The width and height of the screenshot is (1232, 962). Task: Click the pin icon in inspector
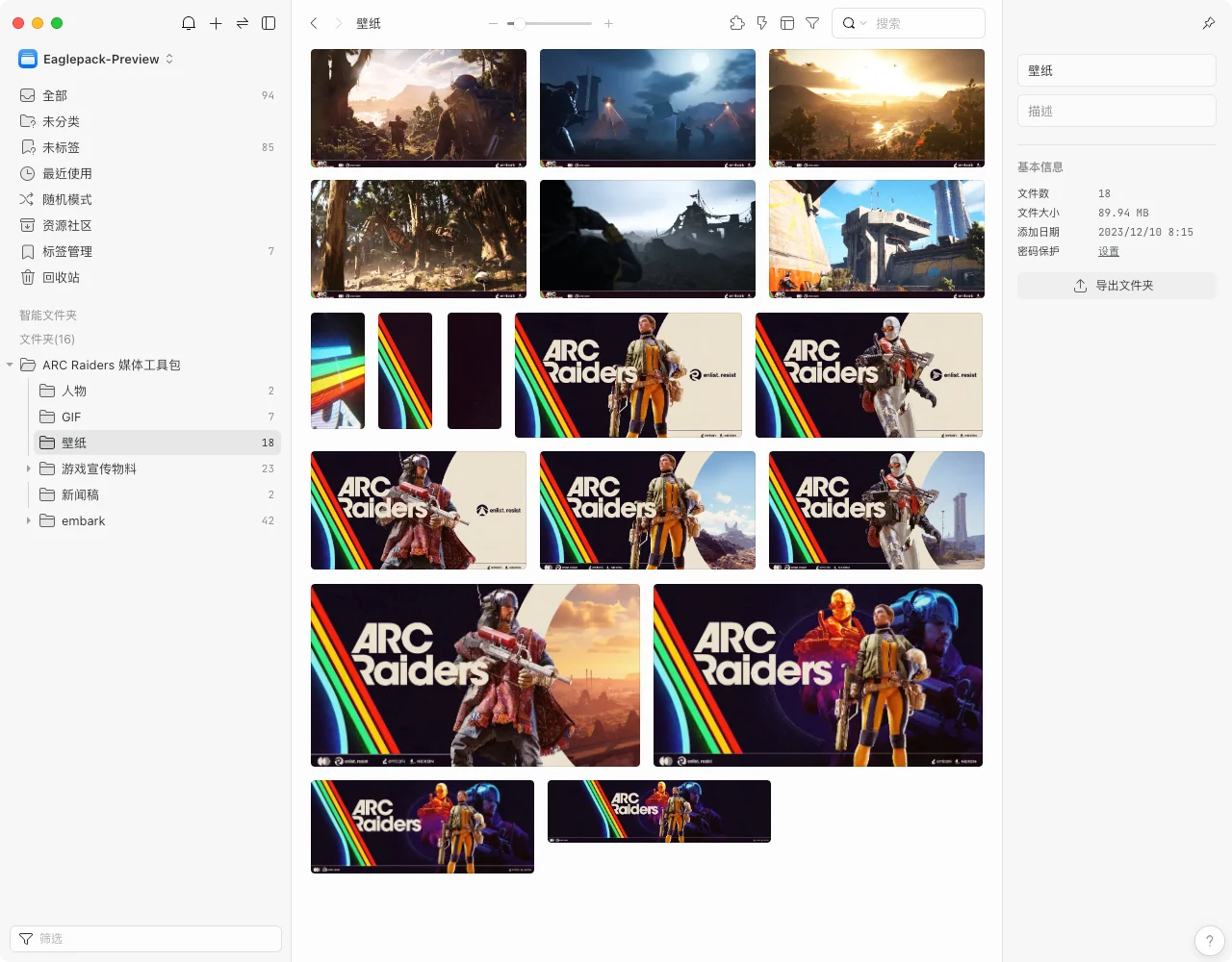pyautogui.click(x=1209, y=23)
